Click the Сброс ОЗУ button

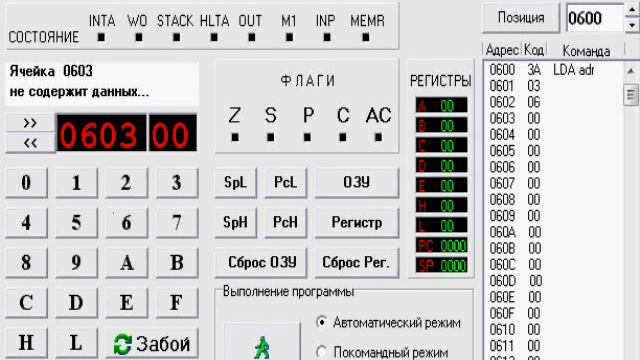[261, 262]
